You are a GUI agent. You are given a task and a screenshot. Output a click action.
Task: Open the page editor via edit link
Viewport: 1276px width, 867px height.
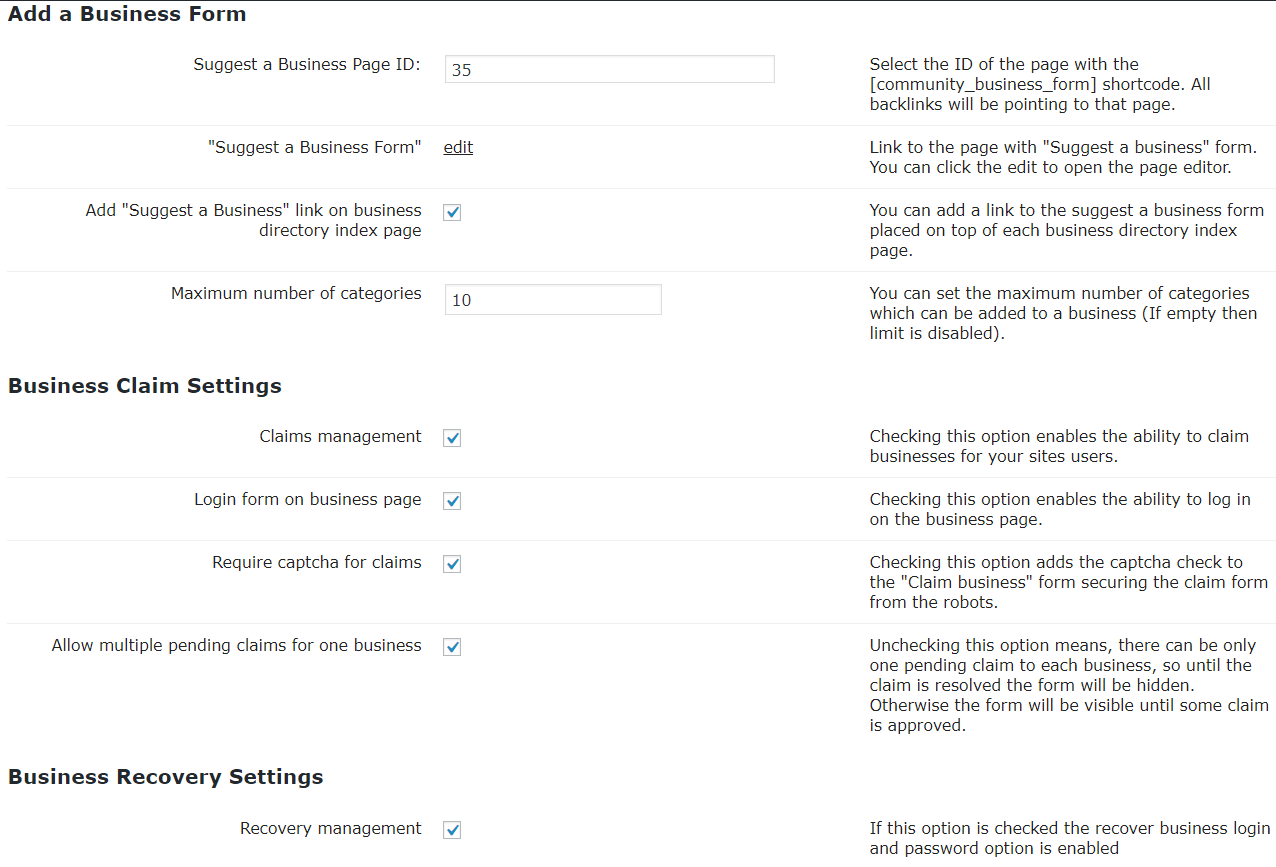tap(458, 147)
